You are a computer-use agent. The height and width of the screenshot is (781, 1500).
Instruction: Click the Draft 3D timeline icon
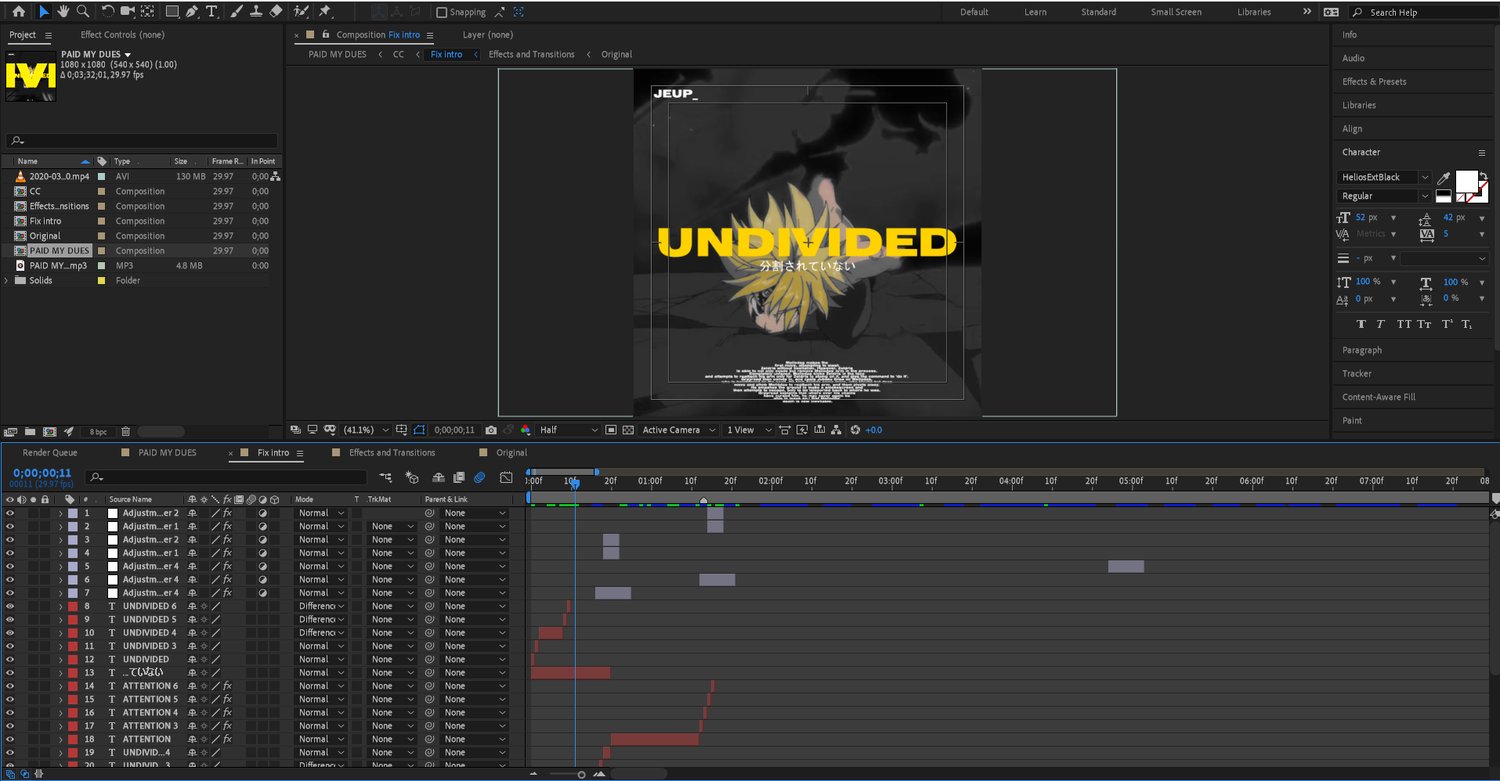pyautogui.click(x=411, y=478)
